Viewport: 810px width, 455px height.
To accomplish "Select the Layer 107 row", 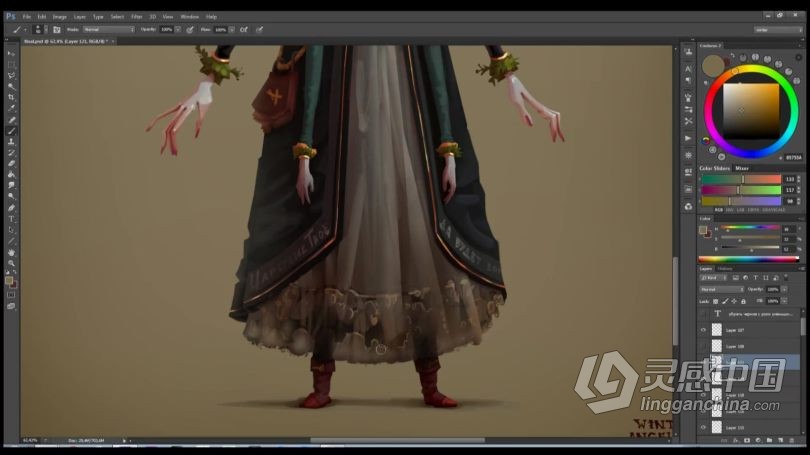I will pos(750,330).
